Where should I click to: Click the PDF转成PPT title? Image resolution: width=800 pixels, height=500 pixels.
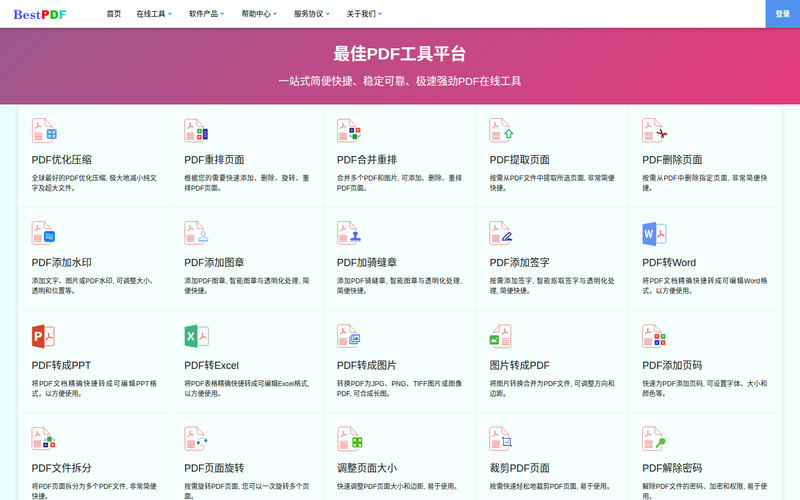[x=61, y=365]
